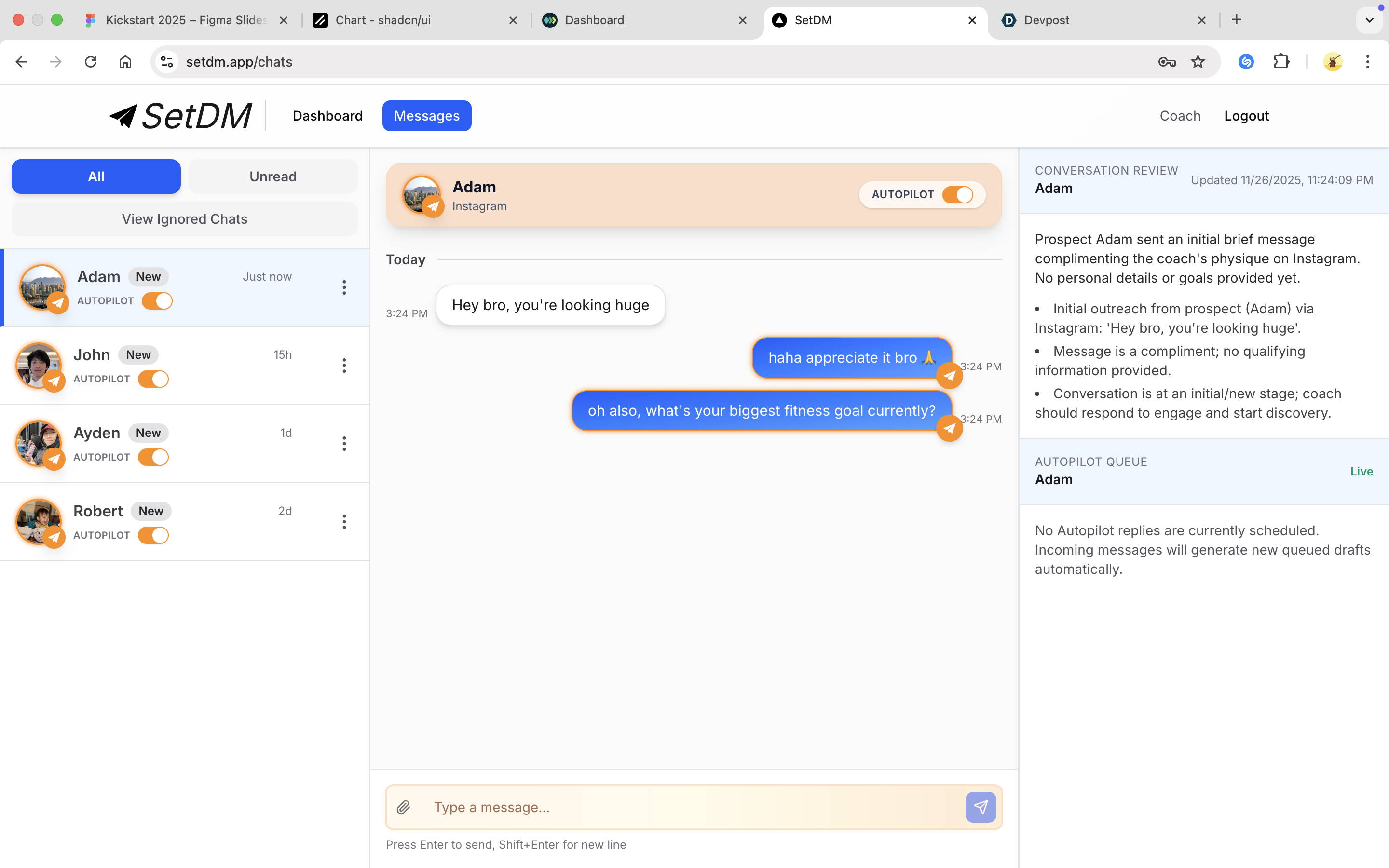The width and height of the screenshot is (1389, 868).
Task: Click the Logout link
Action: coord(1246,116)
